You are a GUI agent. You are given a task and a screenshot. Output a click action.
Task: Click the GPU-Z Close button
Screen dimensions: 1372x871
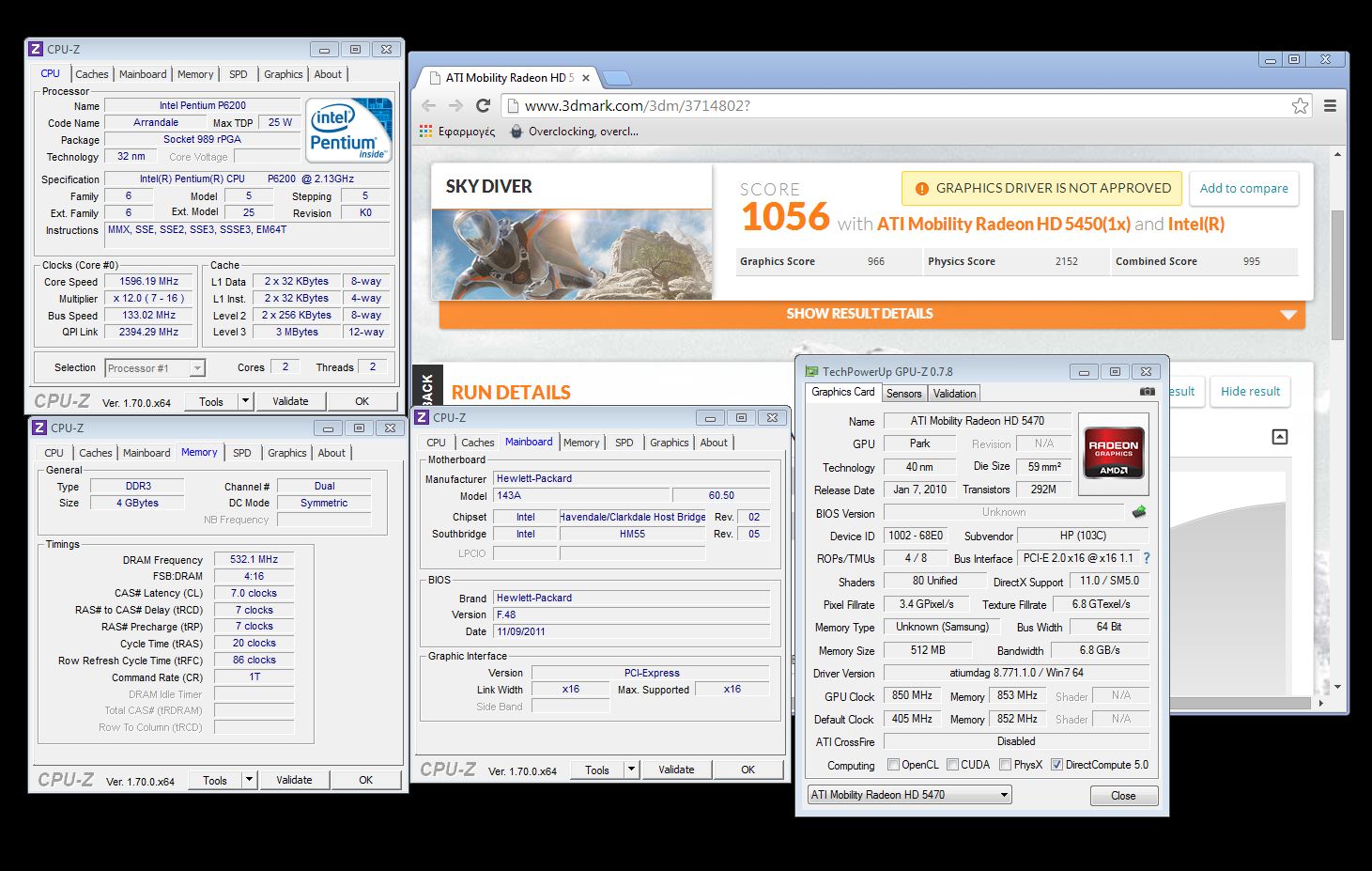click(1123, 796)
